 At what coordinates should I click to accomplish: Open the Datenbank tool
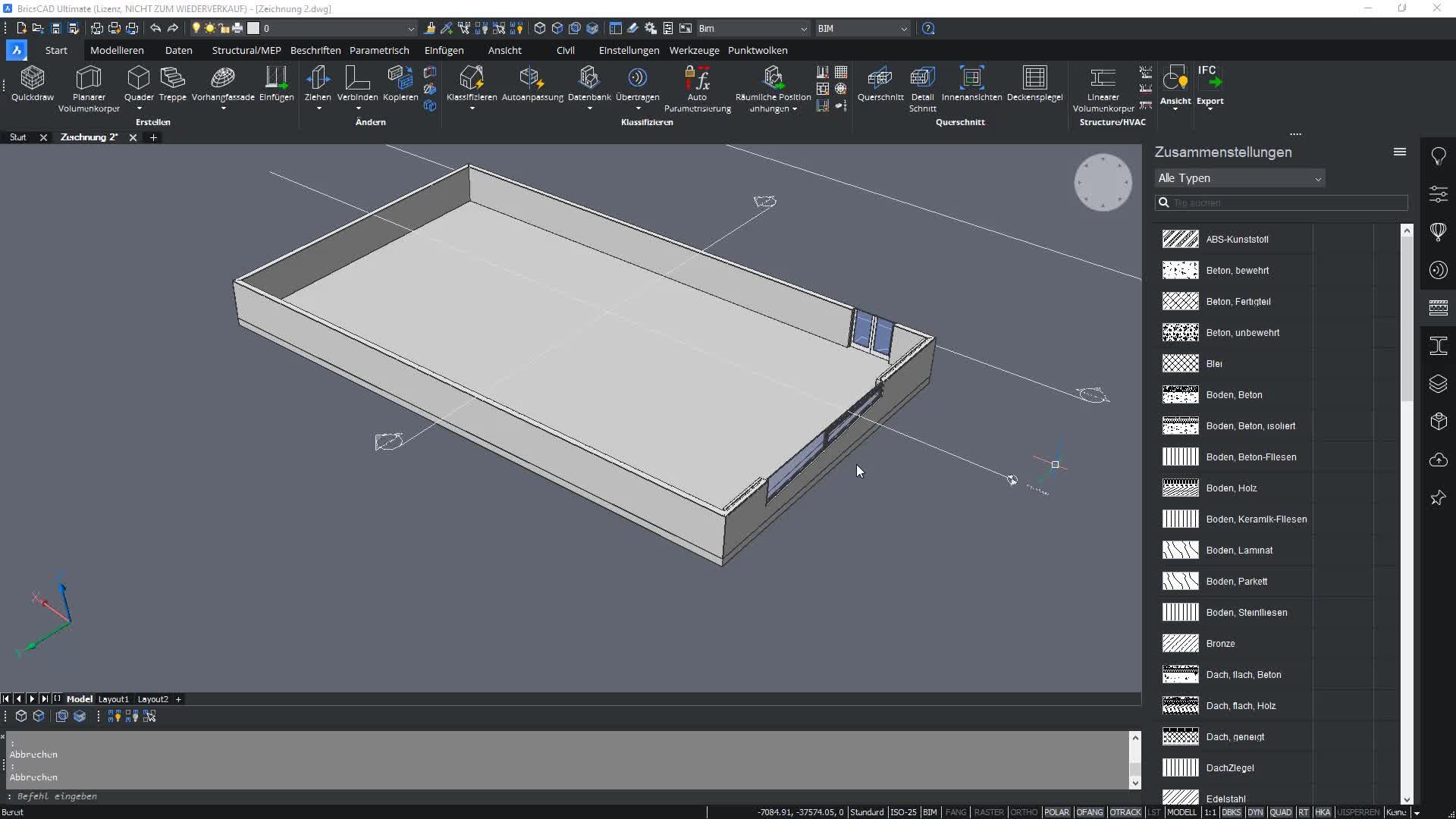589,83
